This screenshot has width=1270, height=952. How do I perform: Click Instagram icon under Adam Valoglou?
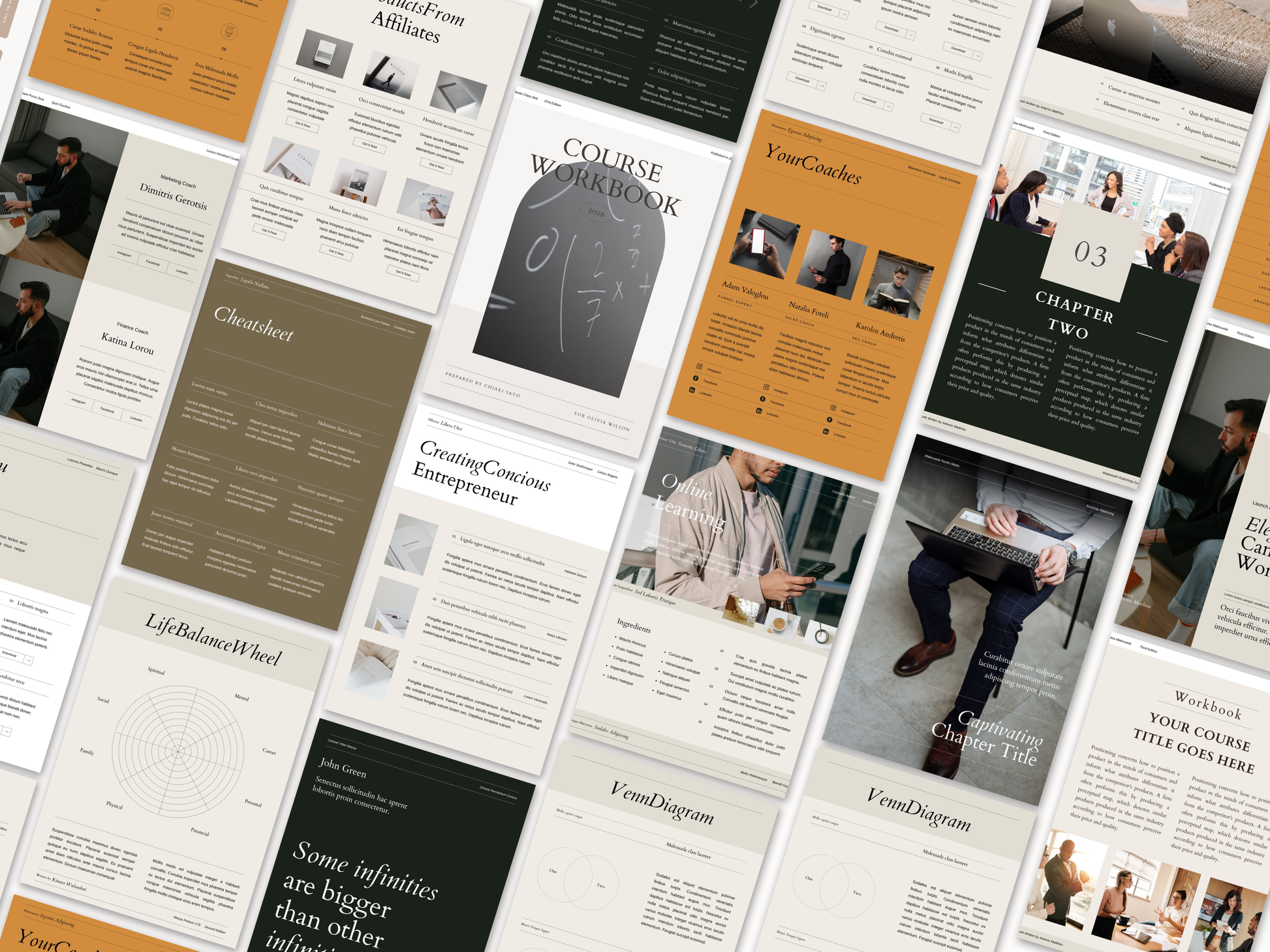click(x=699, y=367)
